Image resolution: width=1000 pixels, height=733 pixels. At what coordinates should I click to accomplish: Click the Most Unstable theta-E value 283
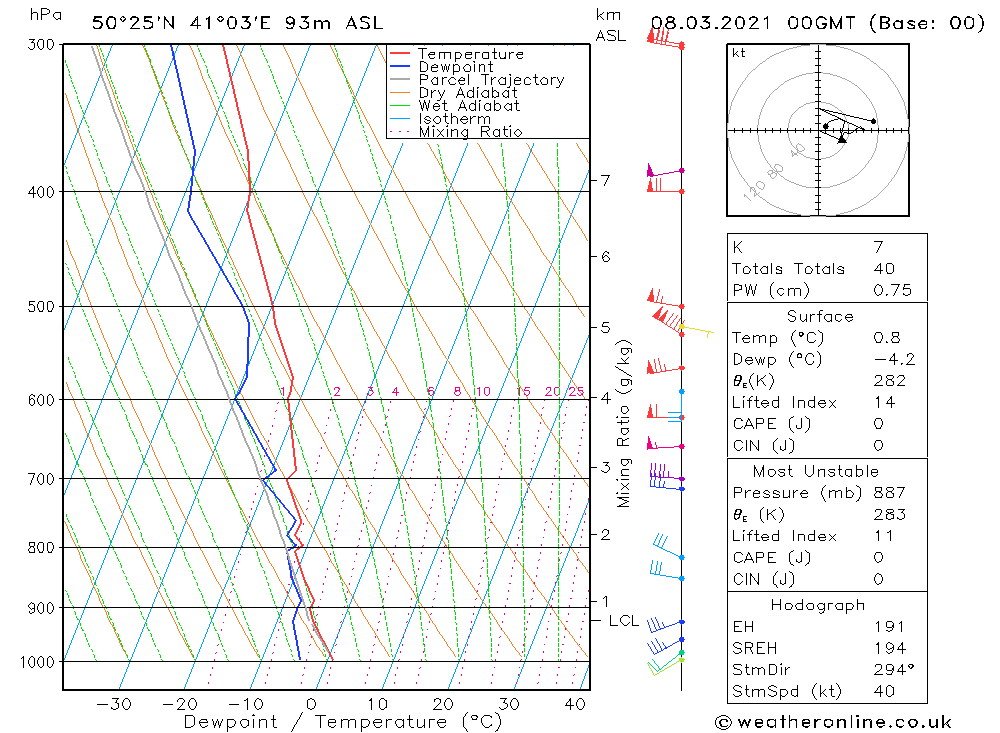pyautogui.click(x=890, y=515)
